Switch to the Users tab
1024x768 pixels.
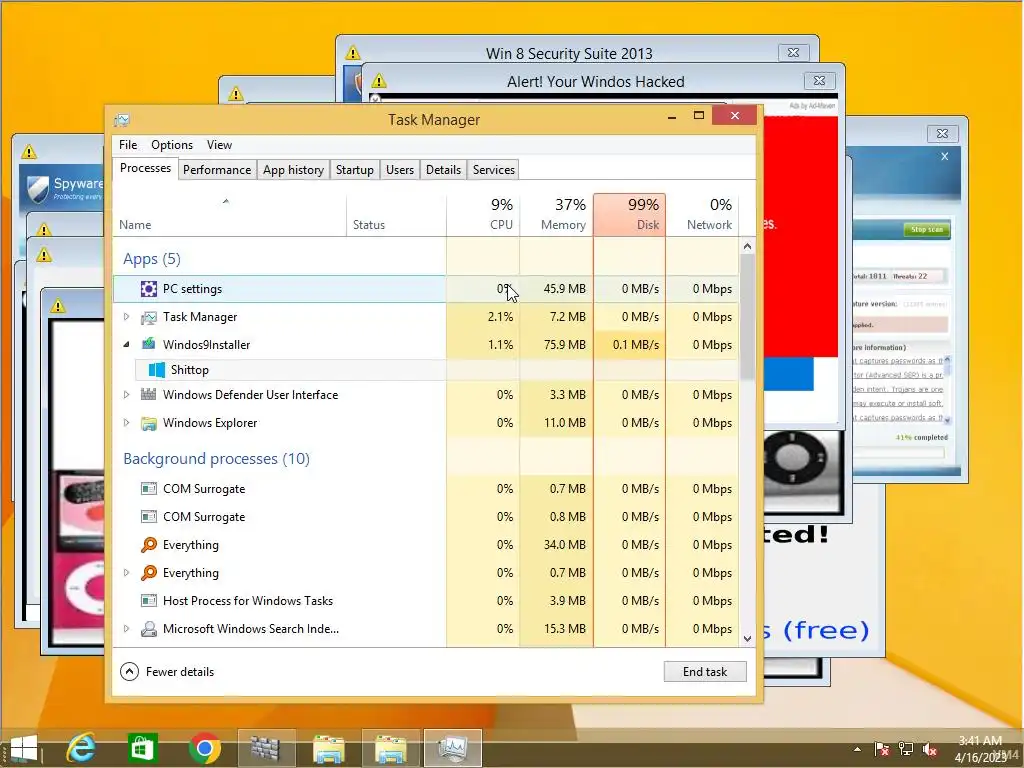[x=400, y=170]
